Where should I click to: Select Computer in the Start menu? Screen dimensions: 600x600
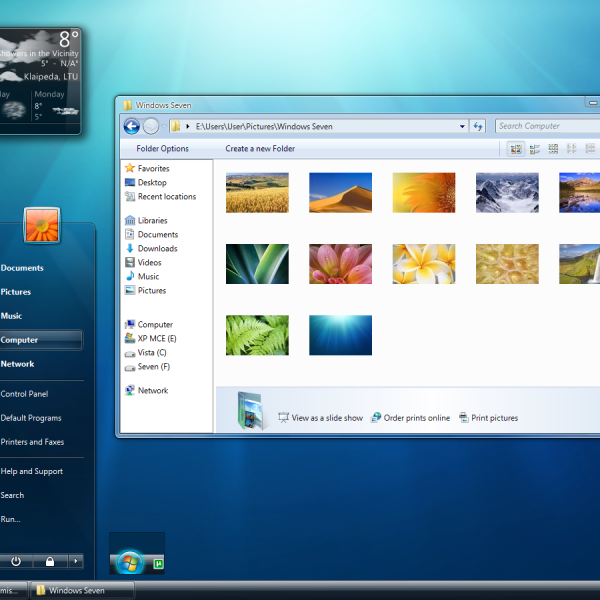coord(20,340)
